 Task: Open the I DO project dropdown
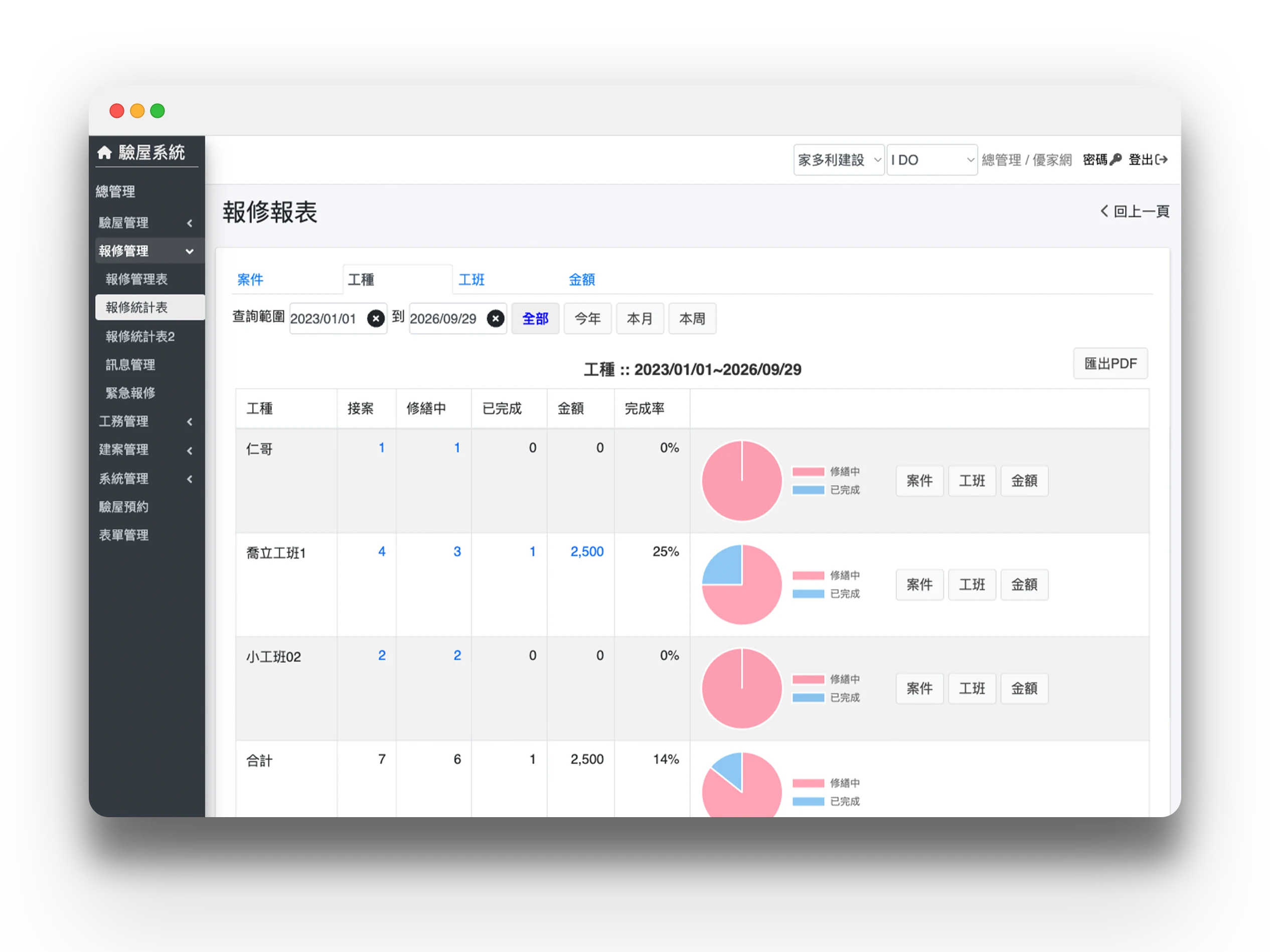(932, 159)
